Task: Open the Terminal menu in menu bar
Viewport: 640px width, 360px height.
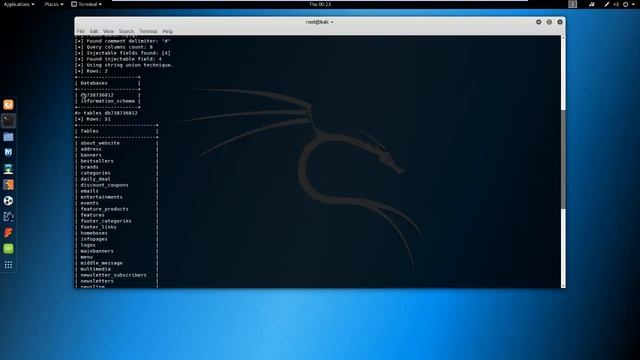Action: click(148, 31)
